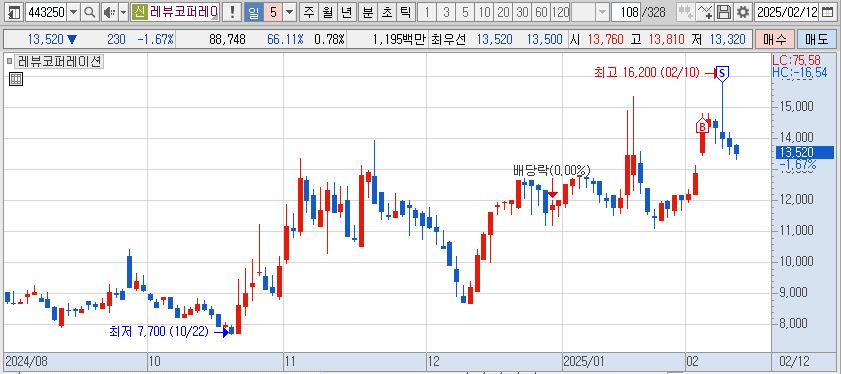
Task: Select the 20 interval button
Action: (x=504, y=12)
